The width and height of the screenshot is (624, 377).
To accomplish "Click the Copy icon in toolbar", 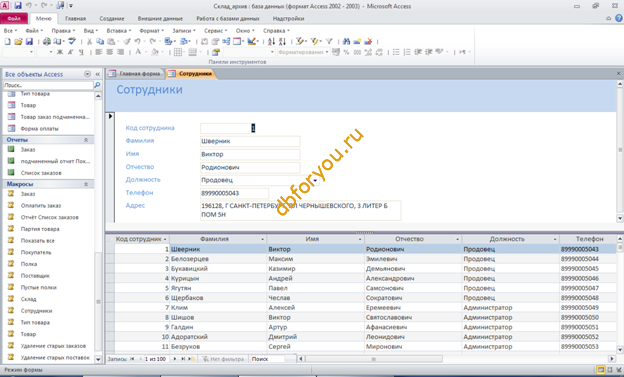I will pyautogui.click(x=100, y=41).
